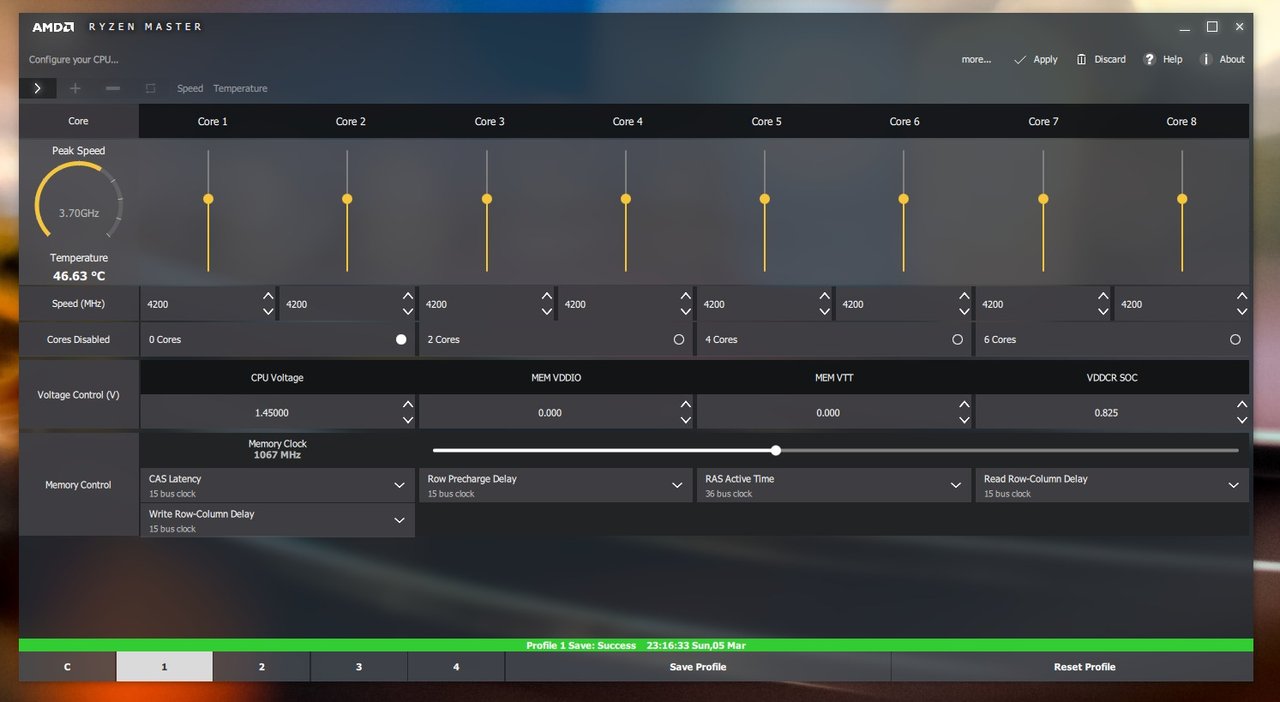Click the 1067 MHz memory clock value
The width and height of the screenshot is (1280, 702).
coord(277,455)
